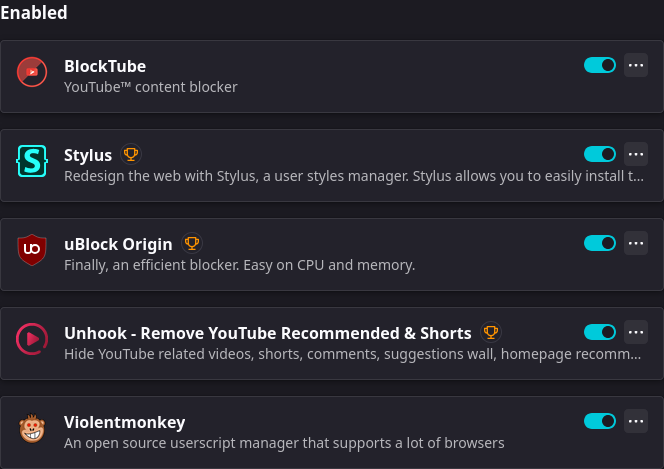This screenshot has width=664, height=469.
Task: Click uBlock Origin's recommended trophy badge
Action: 192,243
